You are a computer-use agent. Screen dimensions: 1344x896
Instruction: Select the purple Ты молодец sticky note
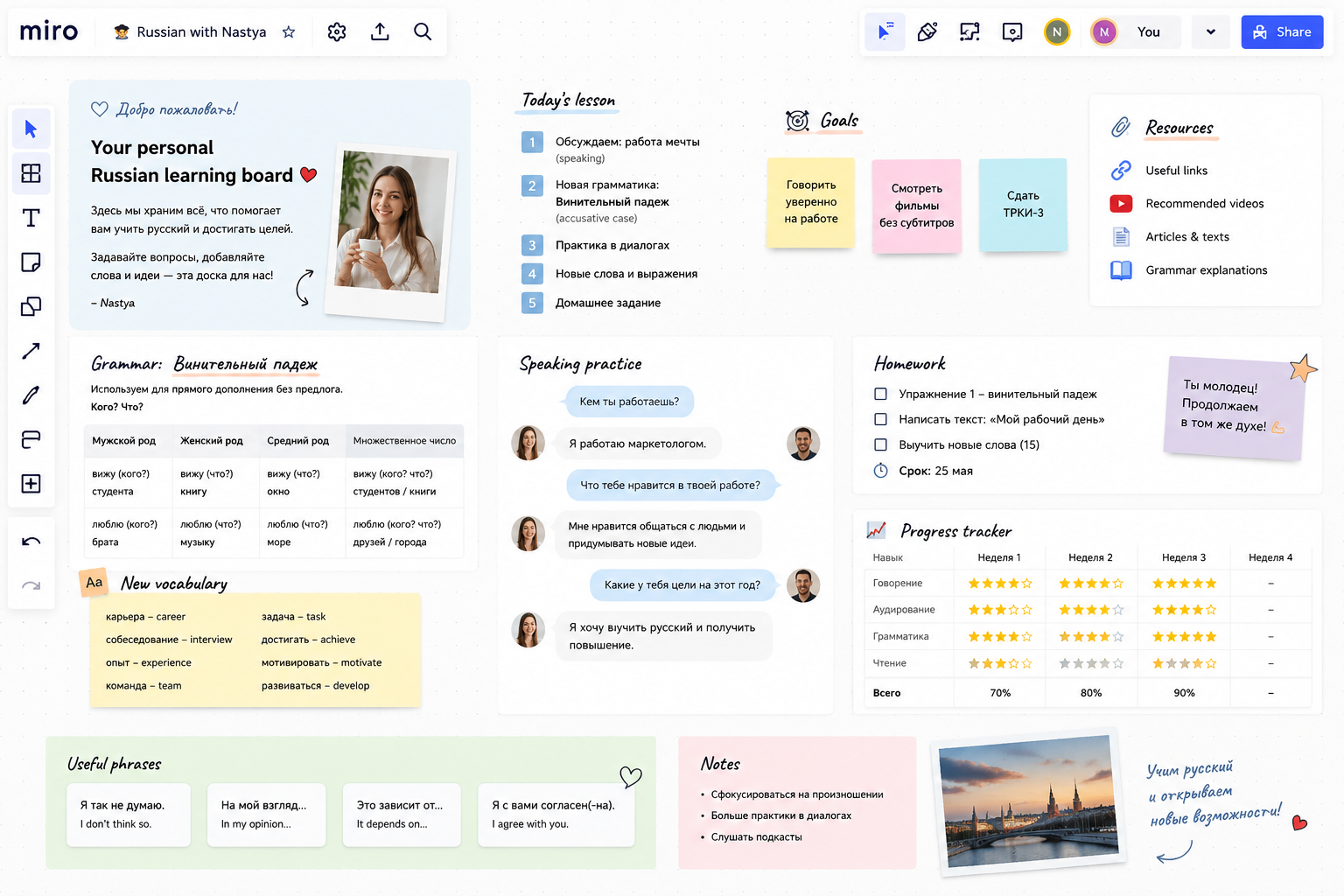click(x=1234, y=407)
